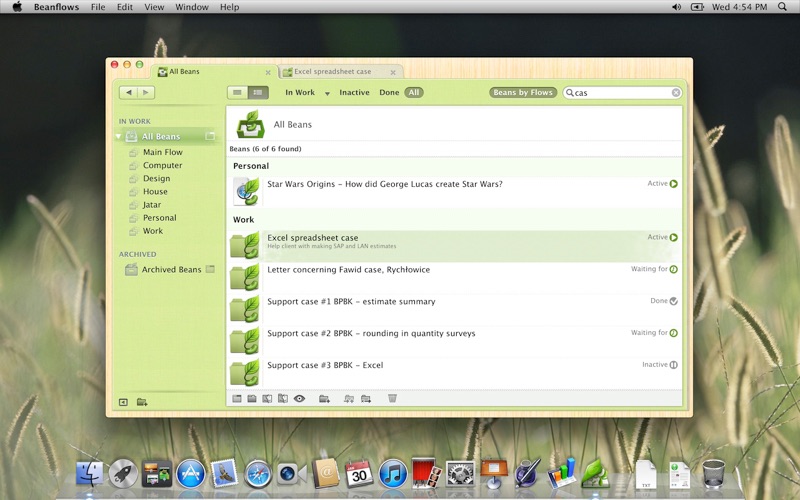Open Safari from the dock
Image resolution: width=800 pixels, height=500 pixels.
tap(258, 473)
